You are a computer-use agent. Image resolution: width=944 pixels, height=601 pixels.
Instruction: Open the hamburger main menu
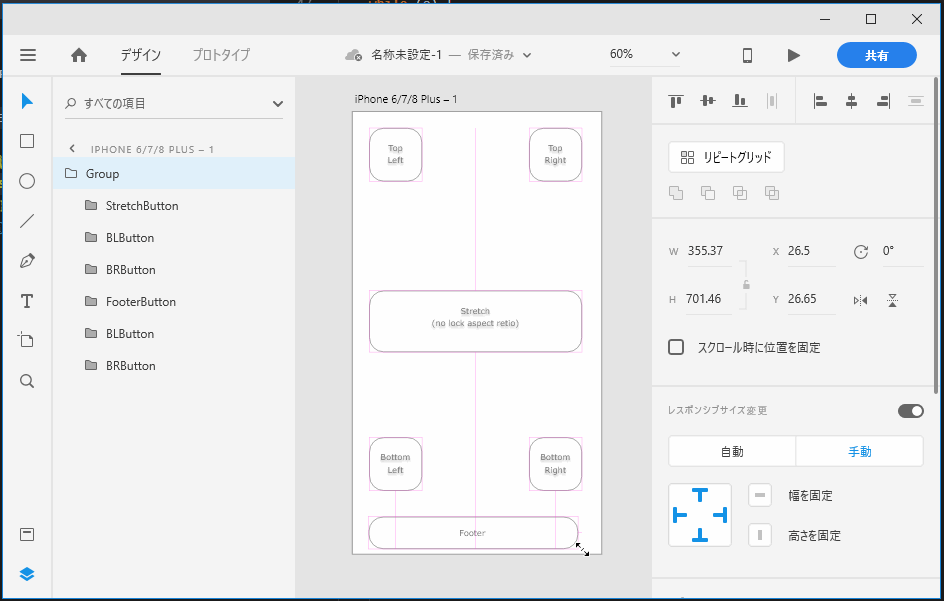[x=28, y=55]
